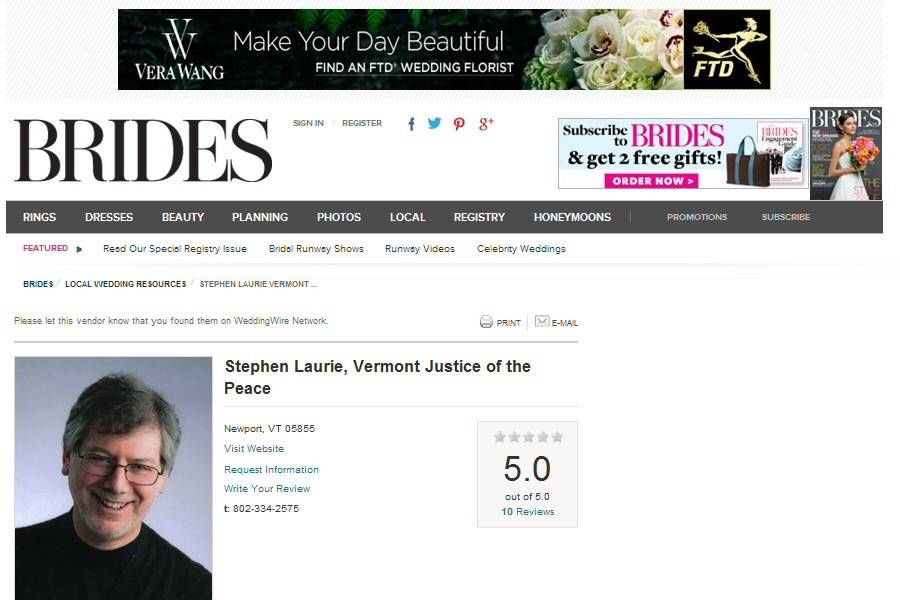Open the Local navigation item
The image size is (900, 600).
pos(408,217)
